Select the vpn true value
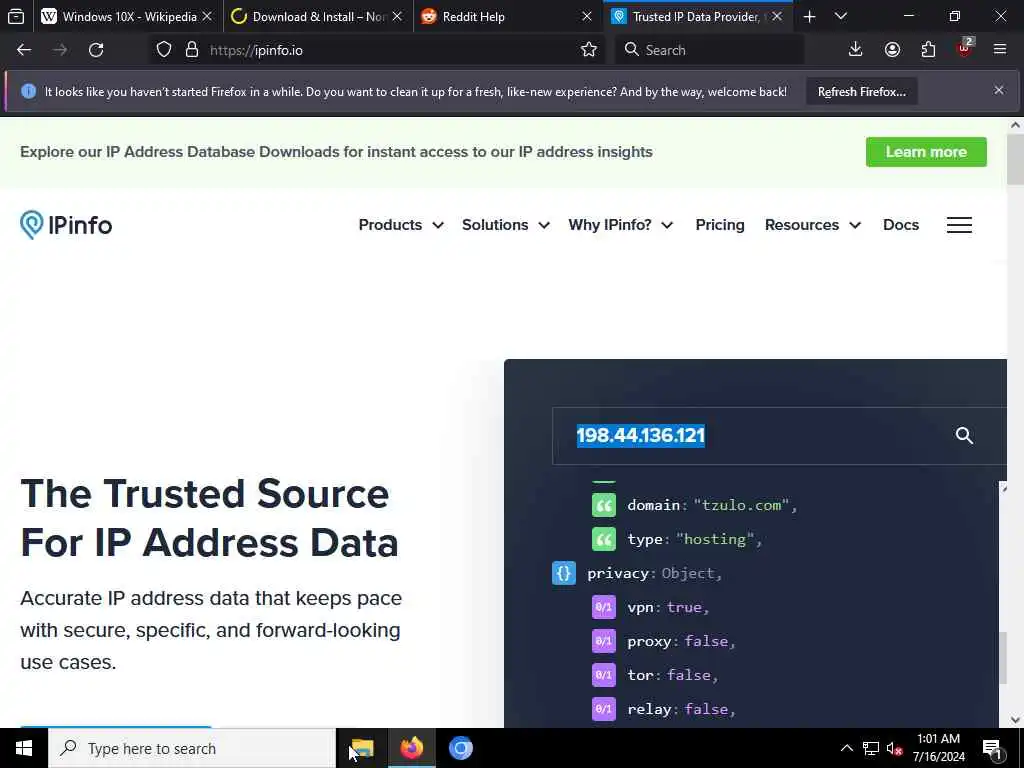This screenshot has height=768, width=1024. pyautogui.click(x=684, y=607)
